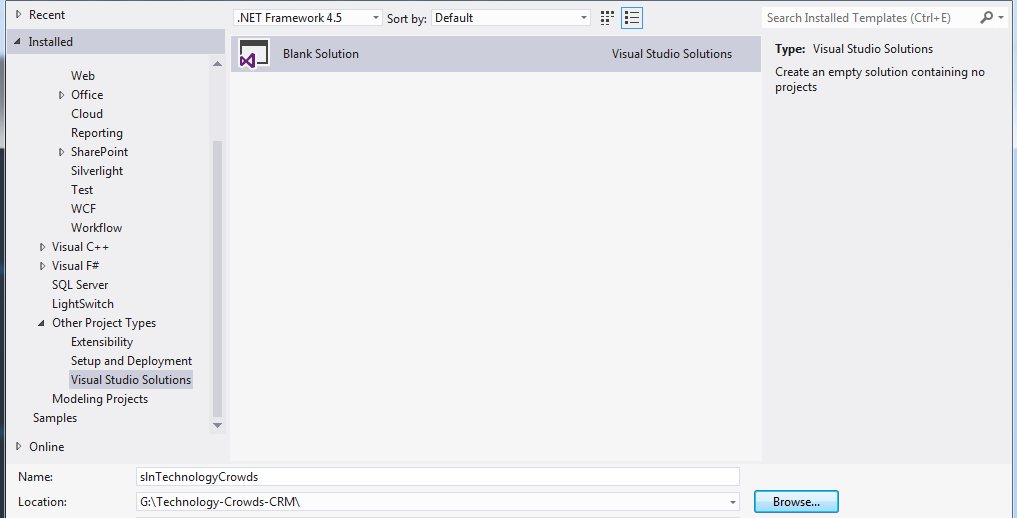Switch to medium icons list view

coord(632,18)
